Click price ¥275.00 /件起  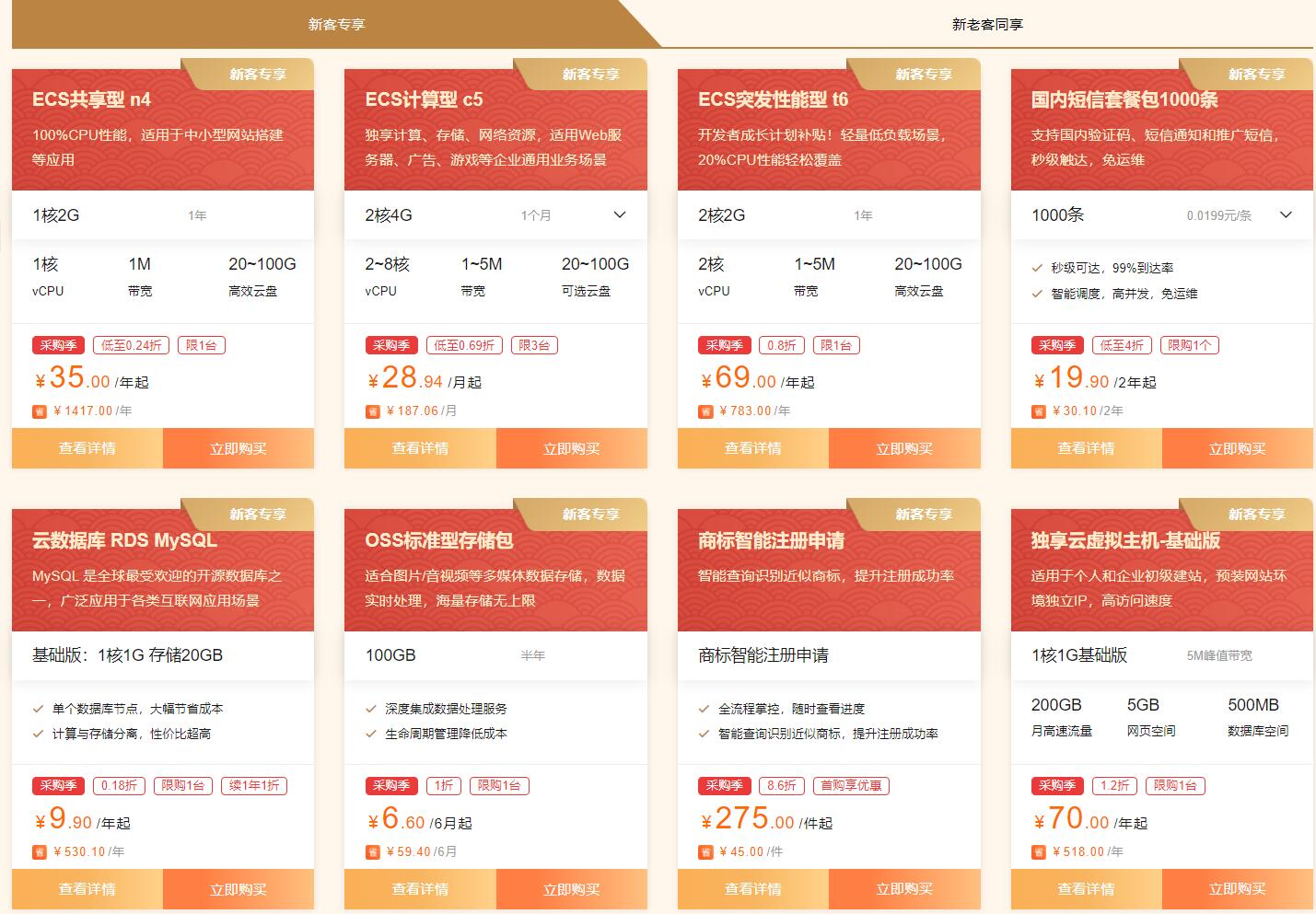tap(765, 819)
